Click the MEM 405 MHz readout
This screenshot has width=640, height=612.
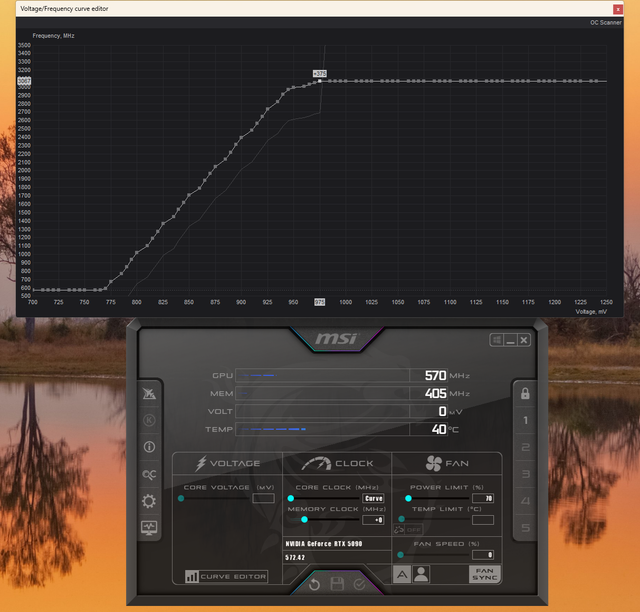(435, 394)
